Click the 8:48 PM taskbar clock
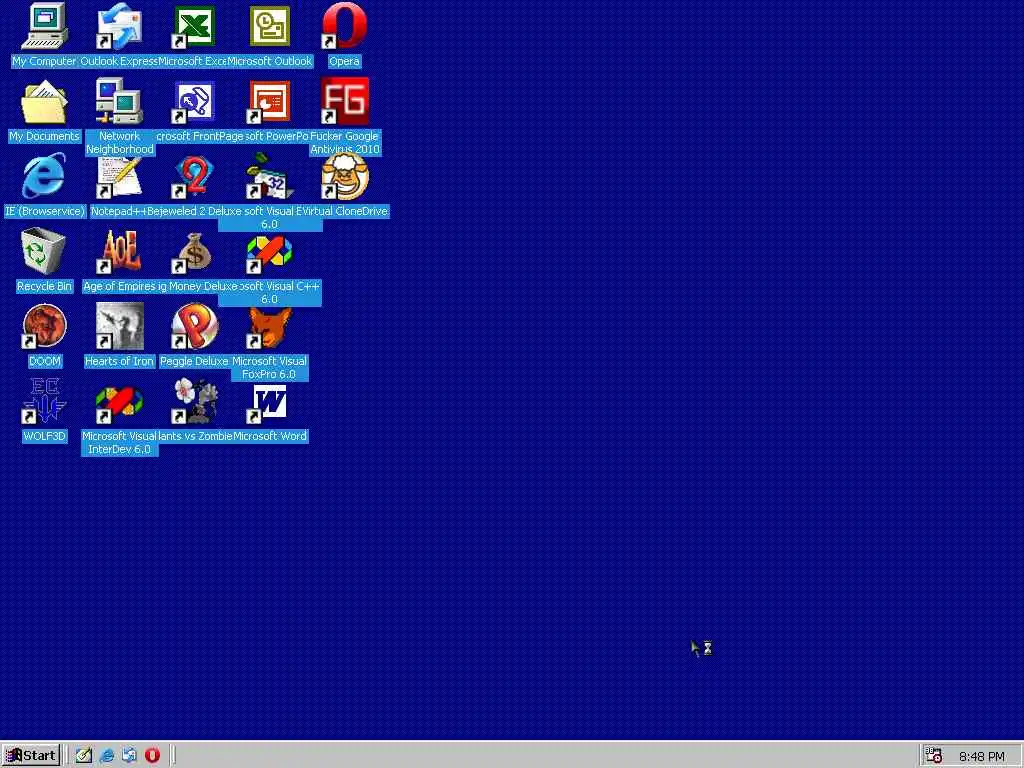The width and height of the screenshot is (1024, 768). (x=982, y=756)
